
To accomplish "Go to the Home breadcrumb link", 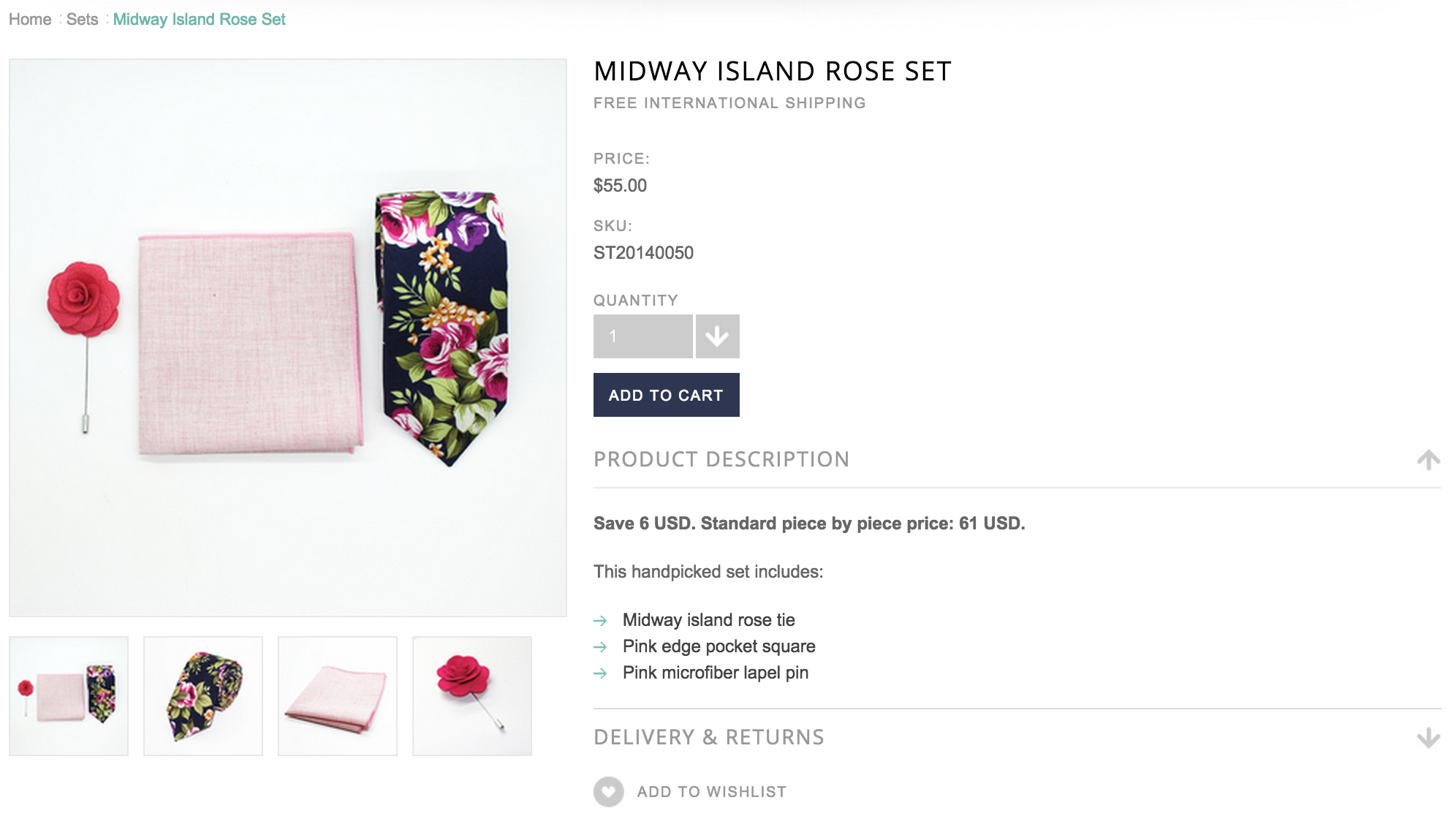I will coord(30,20).
